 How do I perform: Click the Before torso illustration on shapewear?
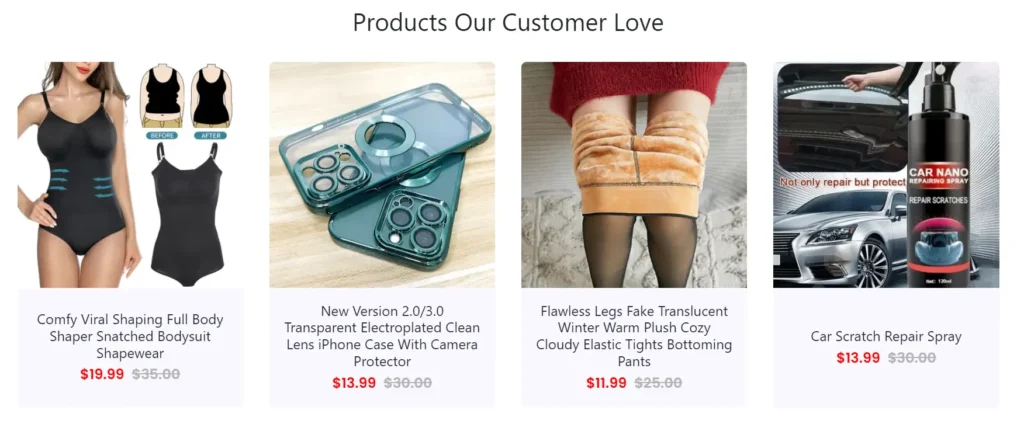tap(161, 101)
